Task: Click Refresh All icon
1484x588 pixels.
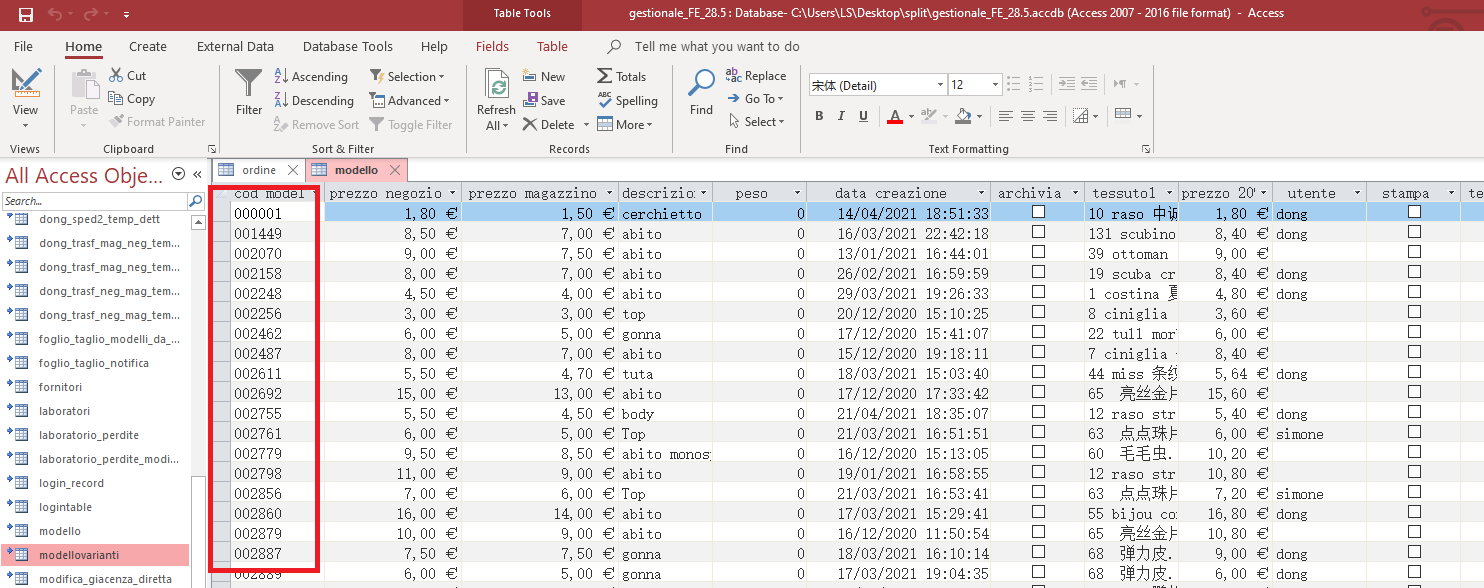Action: 496,84
